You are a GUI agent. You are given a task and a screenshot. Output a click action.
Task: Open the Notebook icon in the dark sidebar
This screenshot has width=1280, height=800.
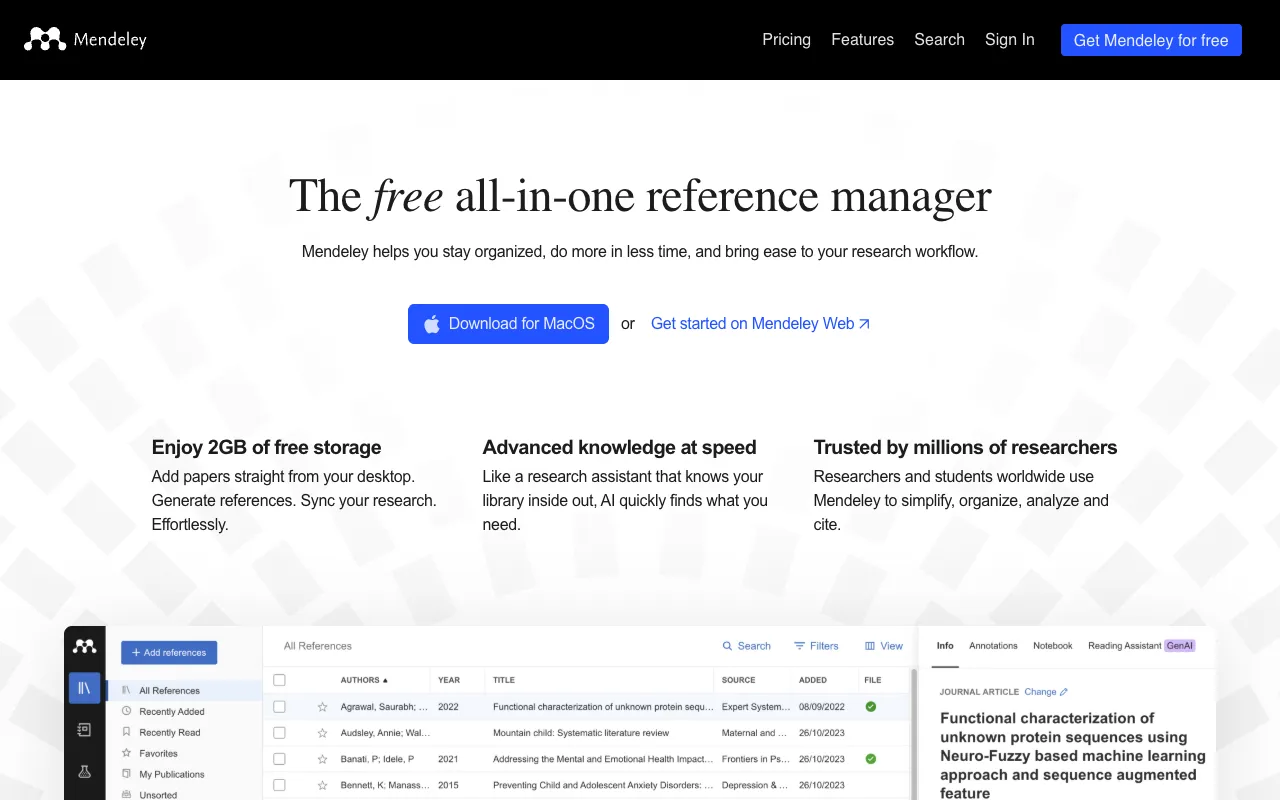[x=85, y=730]
